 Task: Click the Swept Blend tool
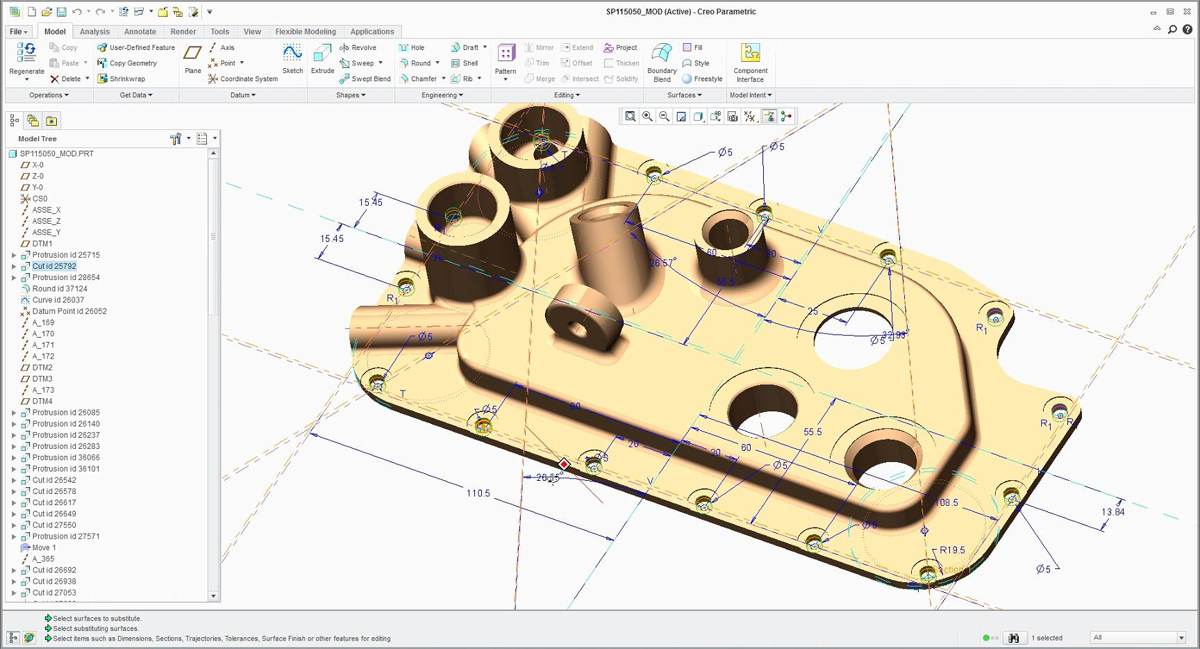point(364,78)
